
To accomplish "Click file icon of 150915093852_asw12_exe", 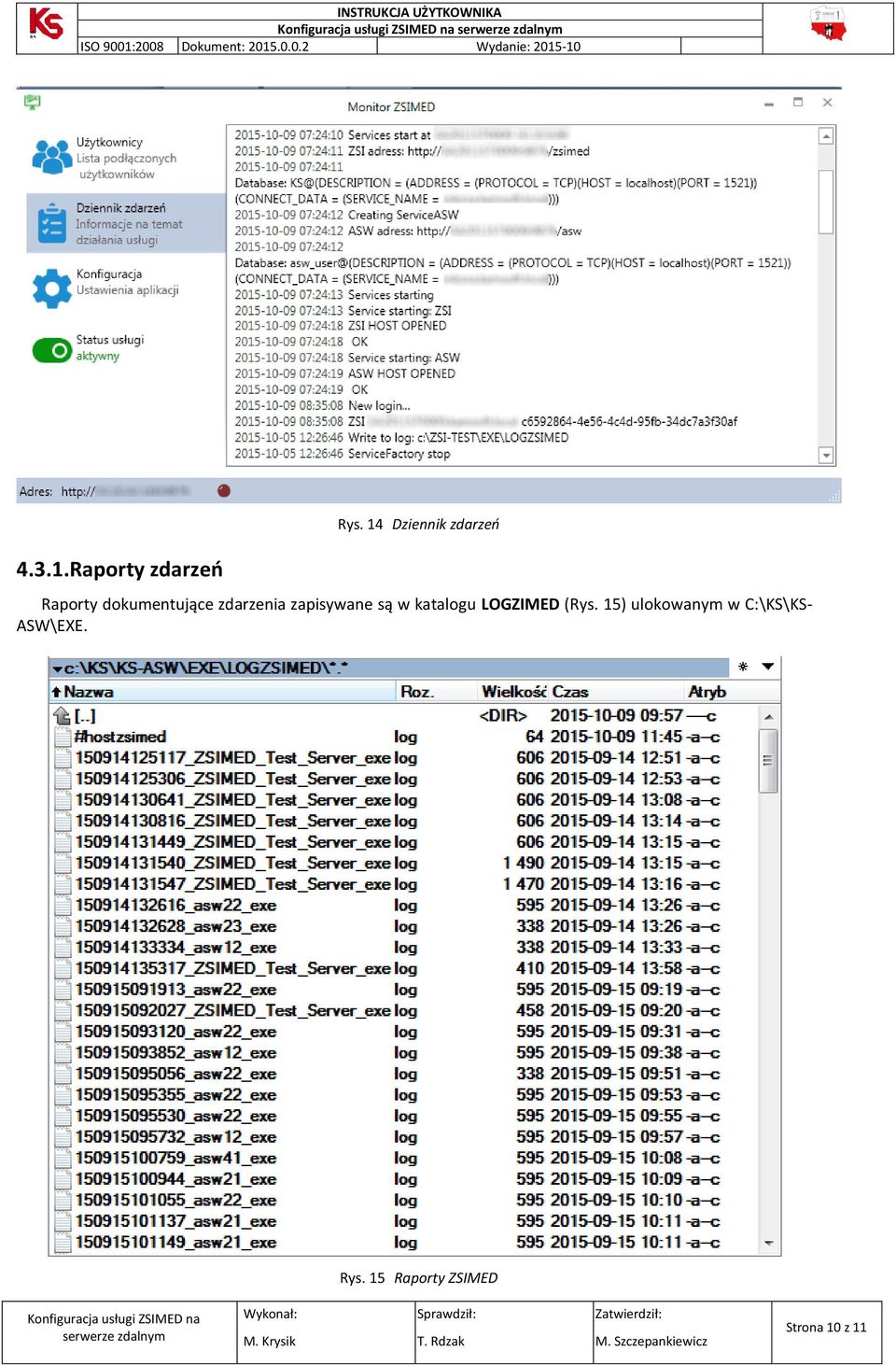I will pyautogui.click(x=63, y=1053).
